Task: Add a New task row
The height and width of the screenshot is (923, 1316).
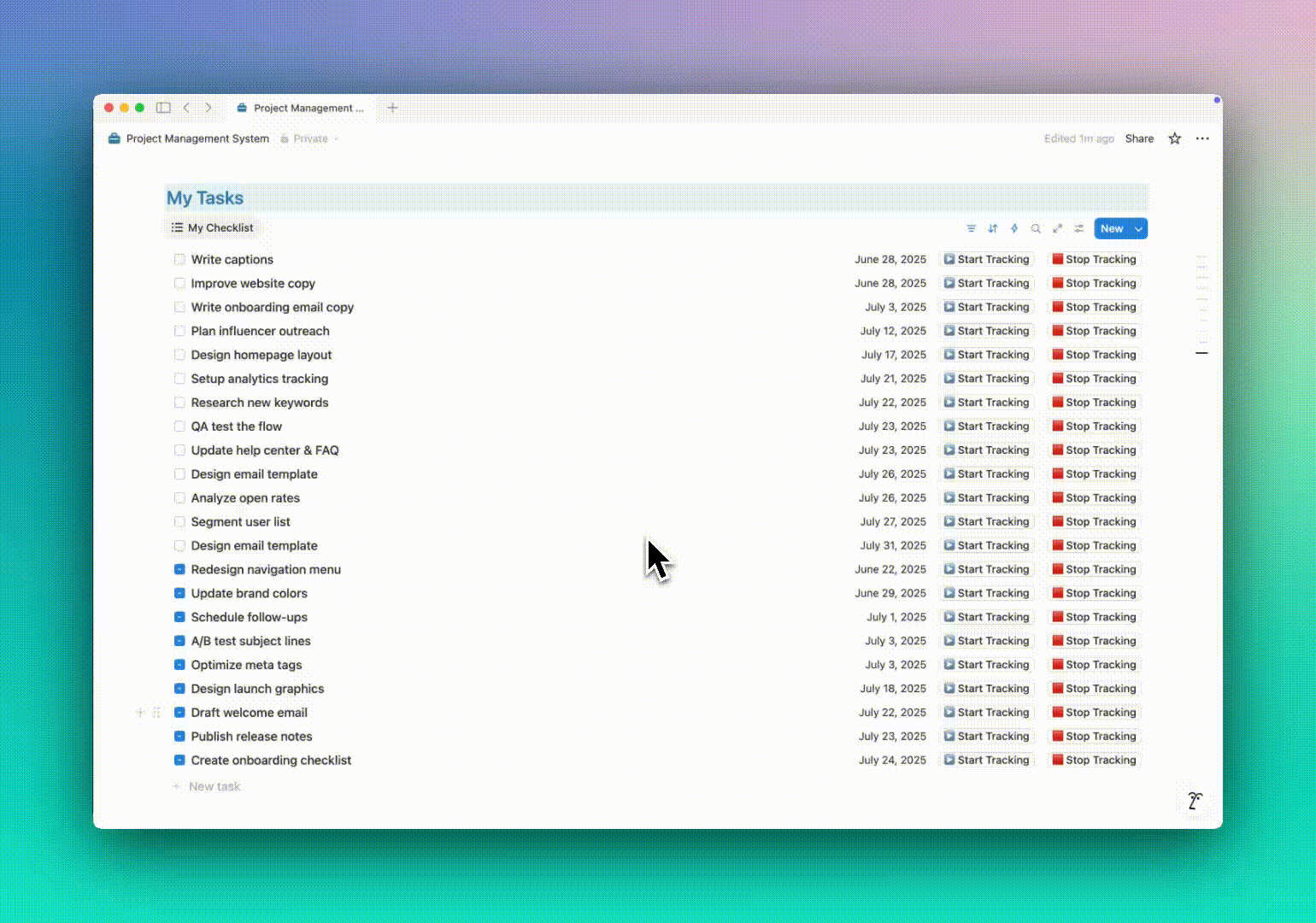Action: 207,786
